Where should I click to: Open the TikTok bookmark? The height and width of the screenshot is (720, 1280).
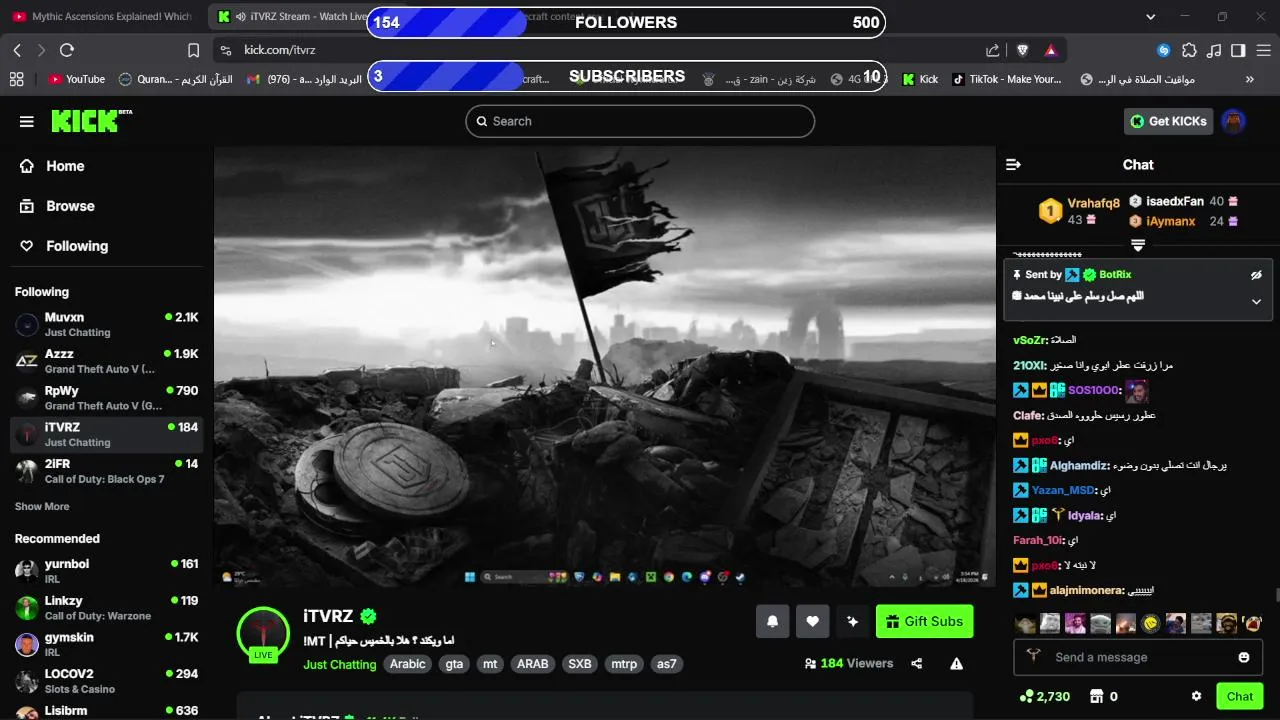[1006, 79]
